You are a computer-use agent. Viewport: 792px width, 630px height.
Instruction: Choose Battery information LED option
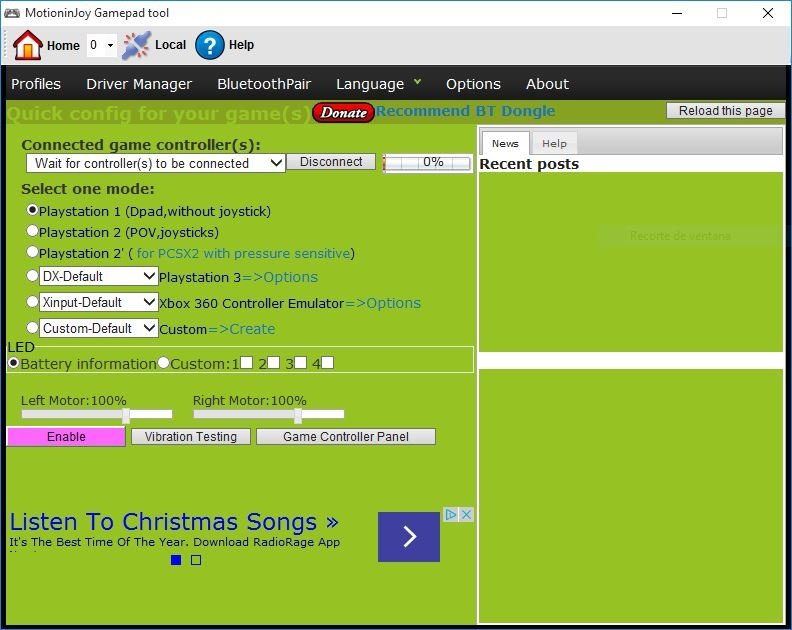pos(14,363)
